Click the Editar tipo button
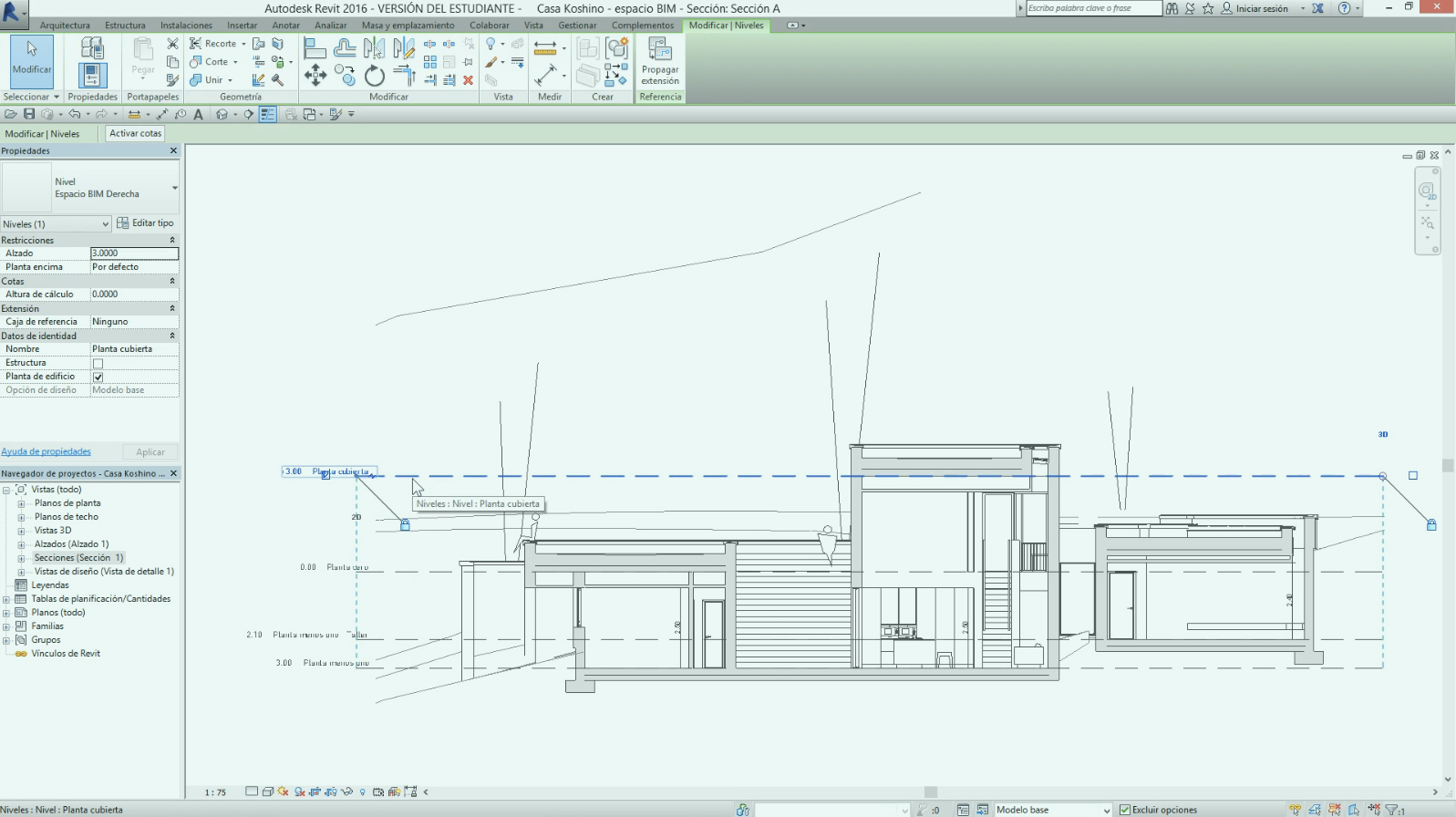Screen dimensions: 1456x817 [x=145, y=222]
